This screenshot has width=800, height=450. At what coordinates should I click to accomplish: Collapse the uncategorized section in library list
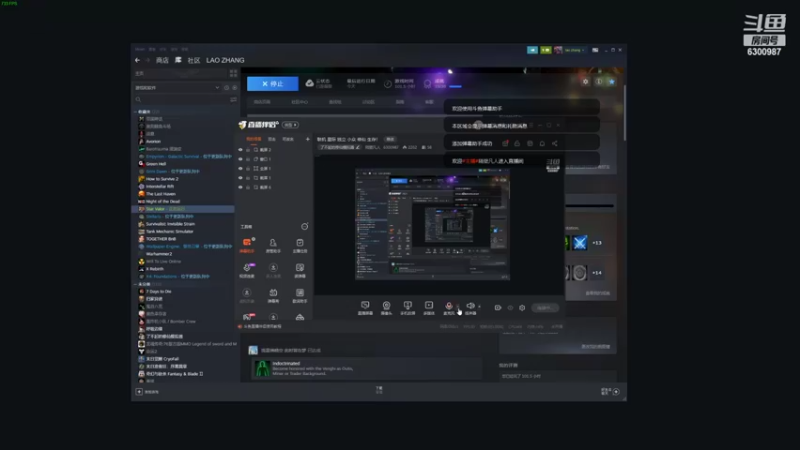[x=136, y=284]
